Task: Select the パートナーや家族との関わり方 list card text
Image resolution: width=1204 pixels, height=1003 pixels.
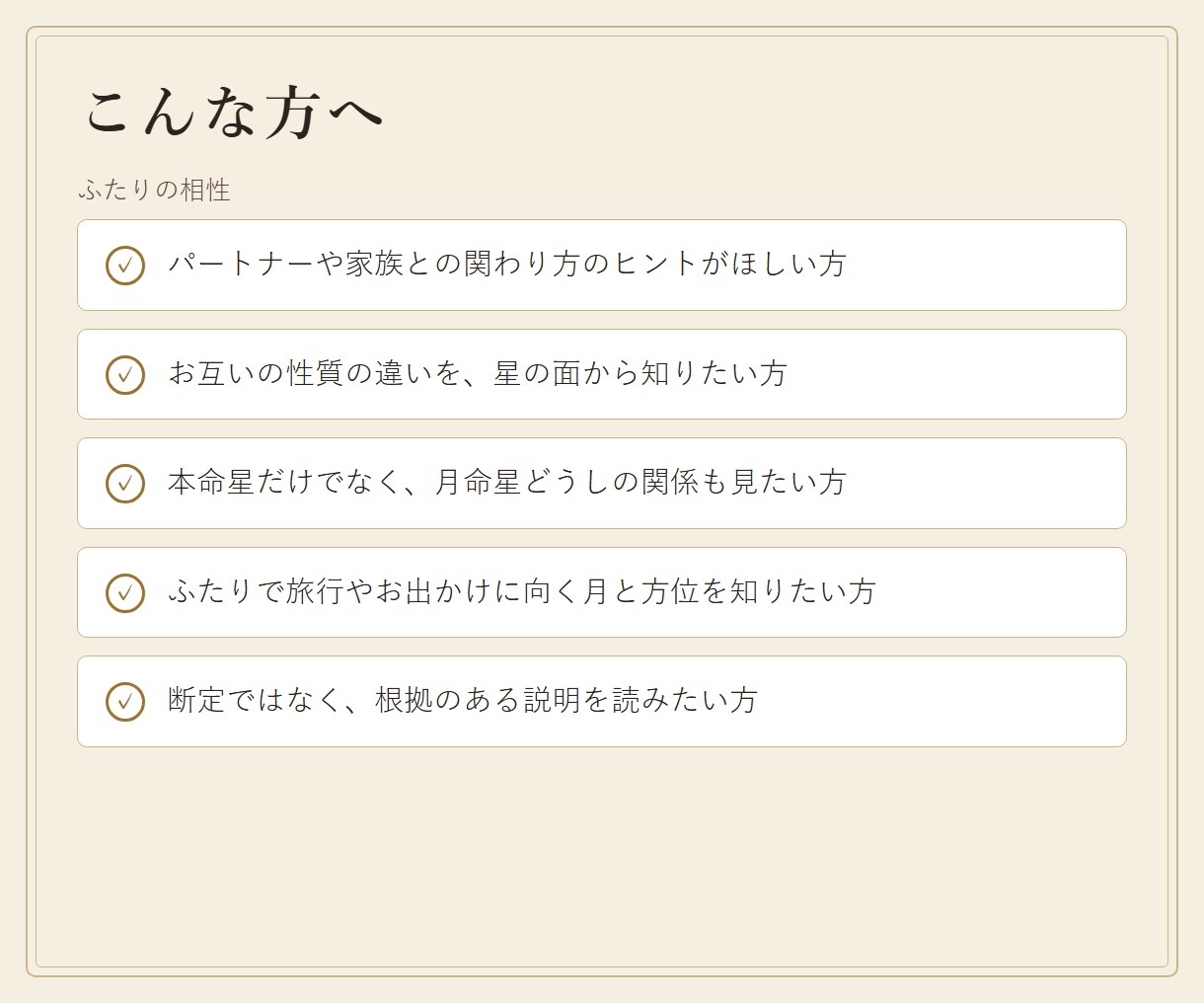Action: tap(507, 265)
